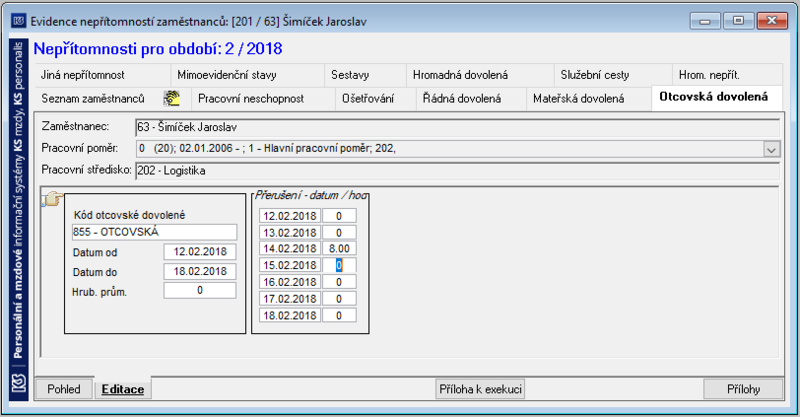Click the 18.02.2018 interruption date cell
Screen dimensions: 800x417
click(x=290, y=315)
